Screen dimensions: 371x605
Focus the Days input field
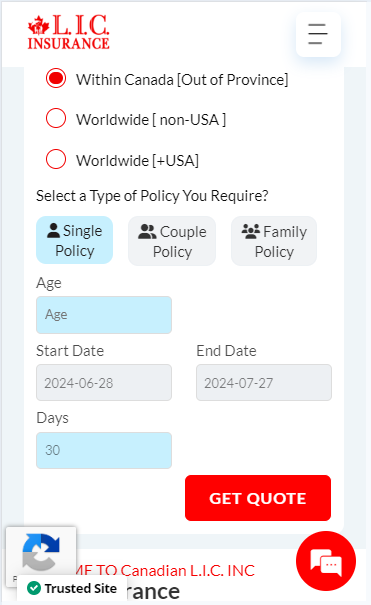pyautogui.click(x=104, y=450)
